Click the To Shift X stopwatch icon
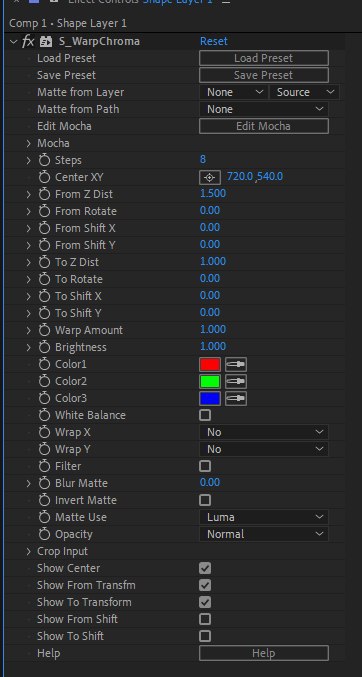 44,296
